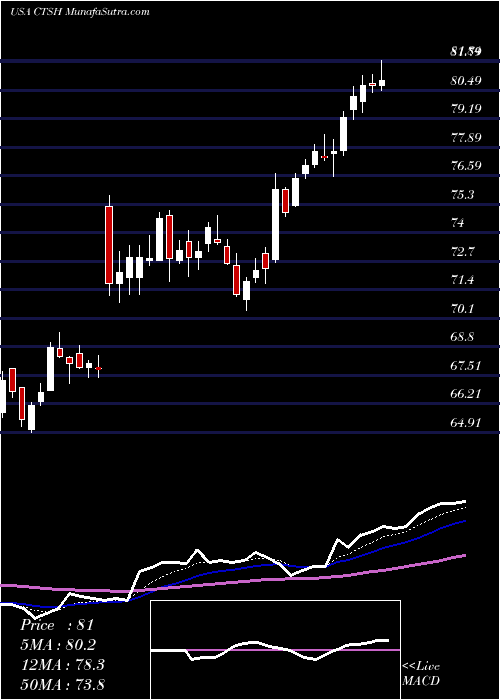Select the 79.19 price axis label

click(x=466, y=109)
